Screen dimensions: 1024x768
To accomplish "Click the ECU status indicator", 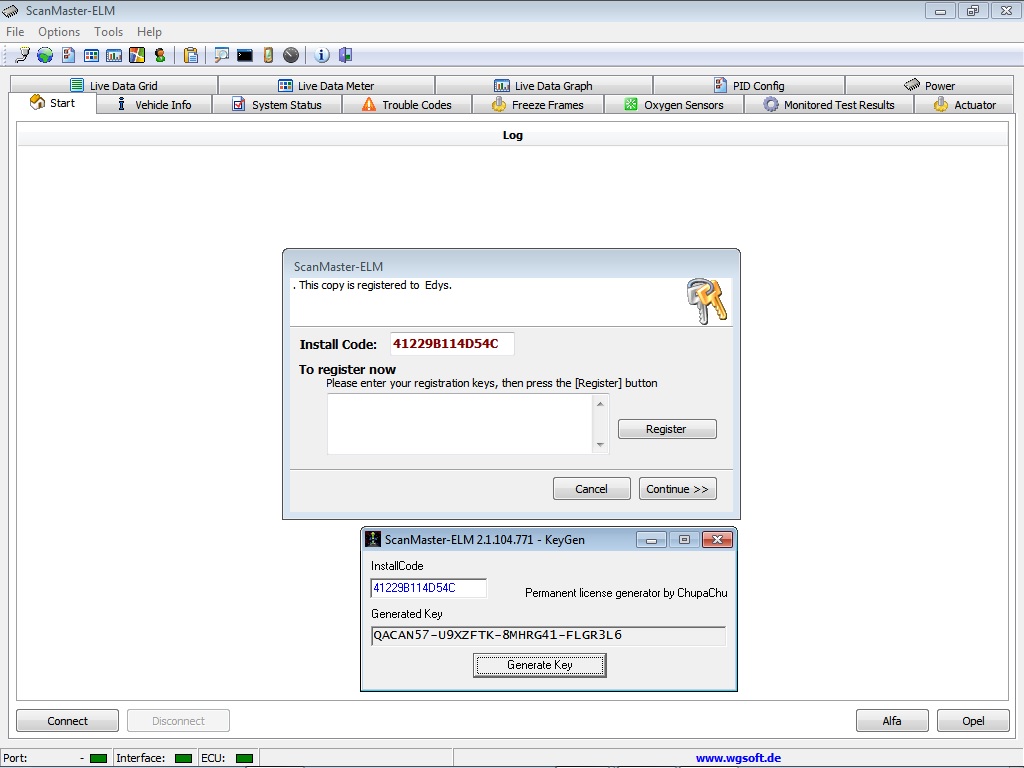I will click(x=244, y=758).
